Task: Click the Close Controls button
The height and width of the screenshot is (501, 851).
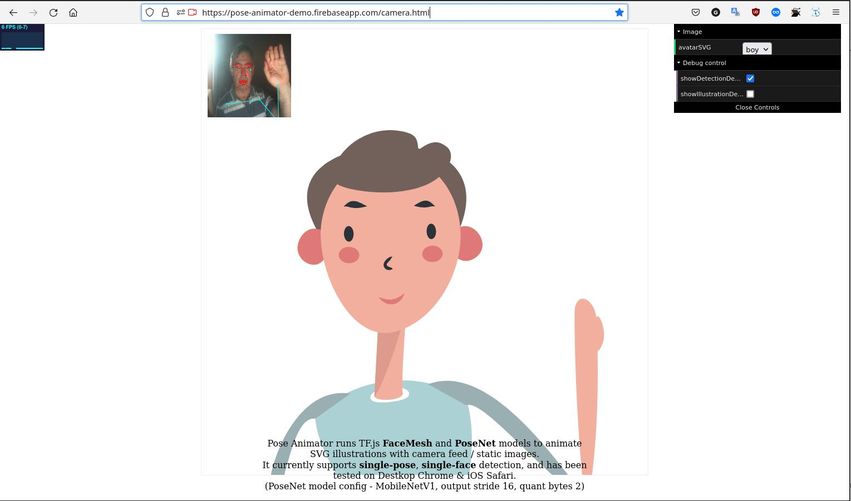Action: point(757,107)
